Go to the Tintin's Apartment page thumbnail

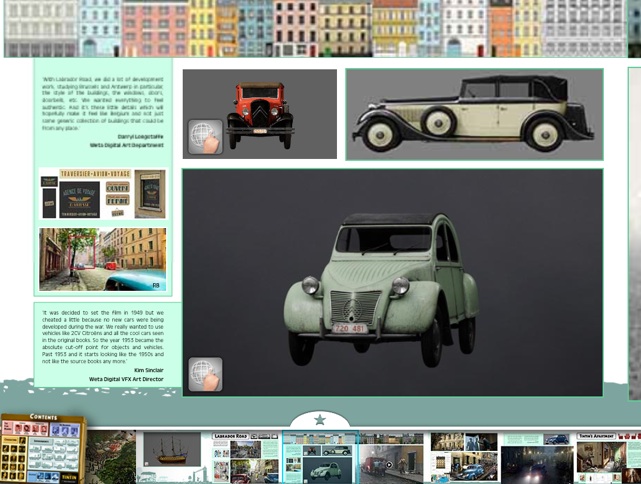608,458
